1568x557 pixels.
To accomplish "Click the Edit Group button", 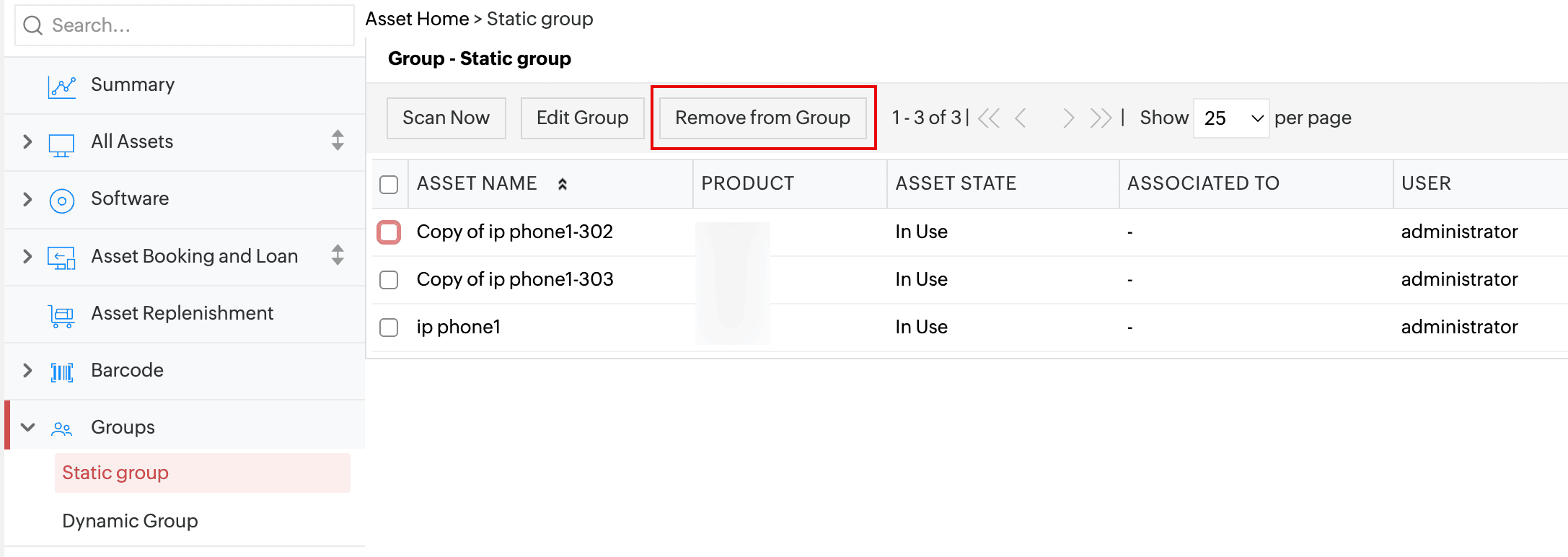I will 582,118.
